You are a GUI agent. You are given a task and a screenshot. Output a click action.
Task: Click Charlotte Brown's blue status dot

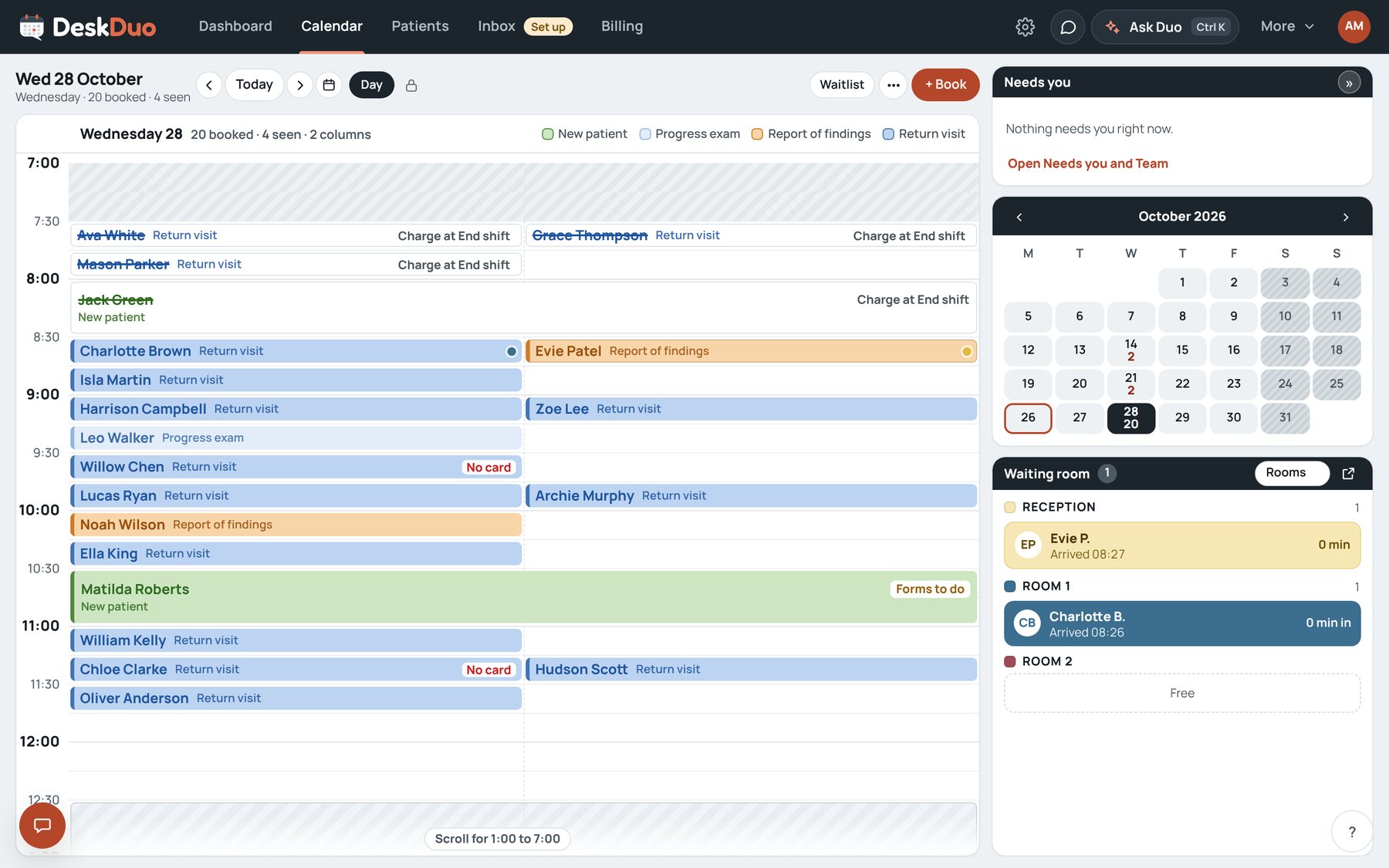tap(512, 351)
